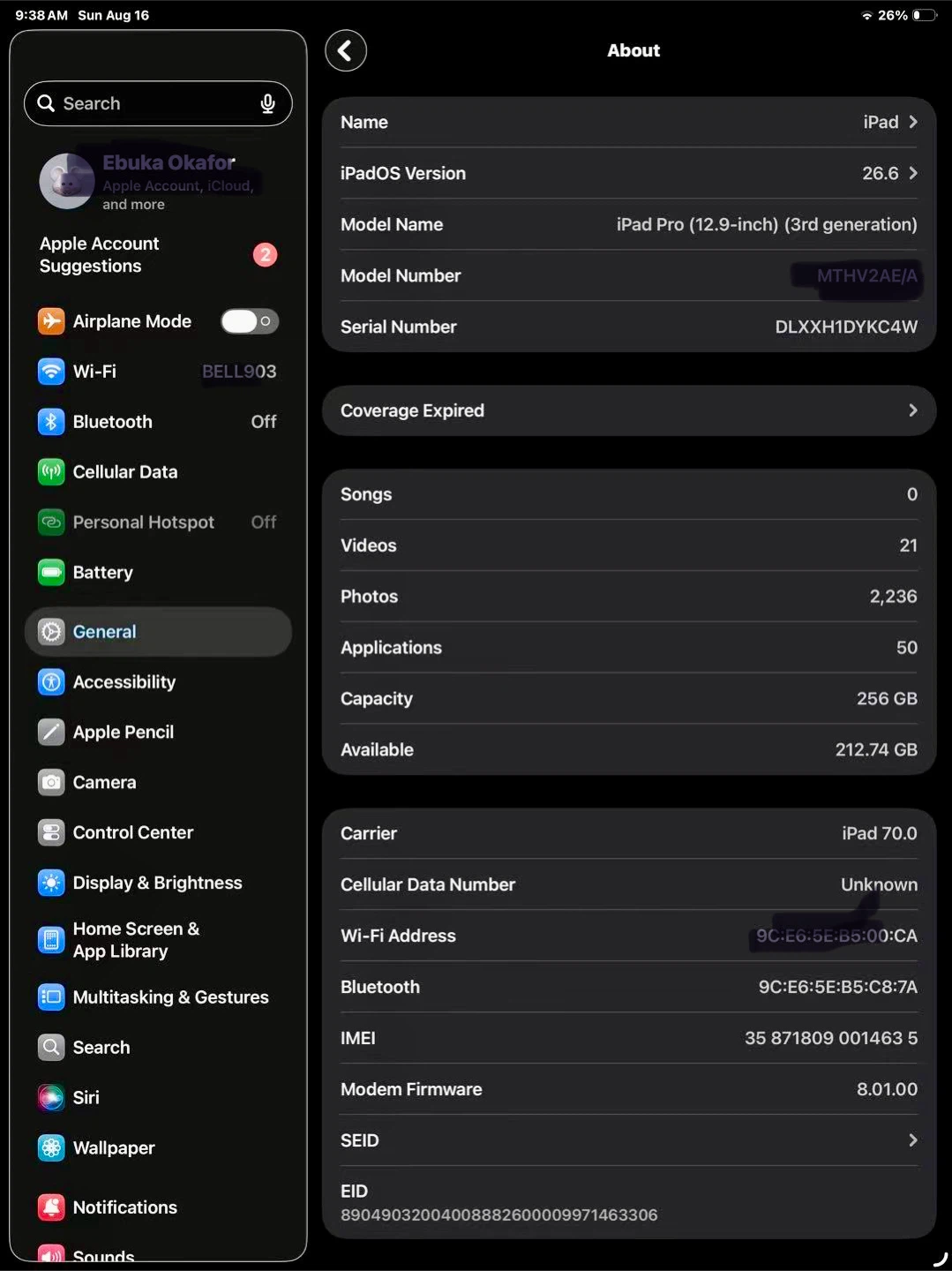Screen dimensions: 952x1271
Task: Tap the Carrier value iPad 70.0
Action: coord(880,833)
